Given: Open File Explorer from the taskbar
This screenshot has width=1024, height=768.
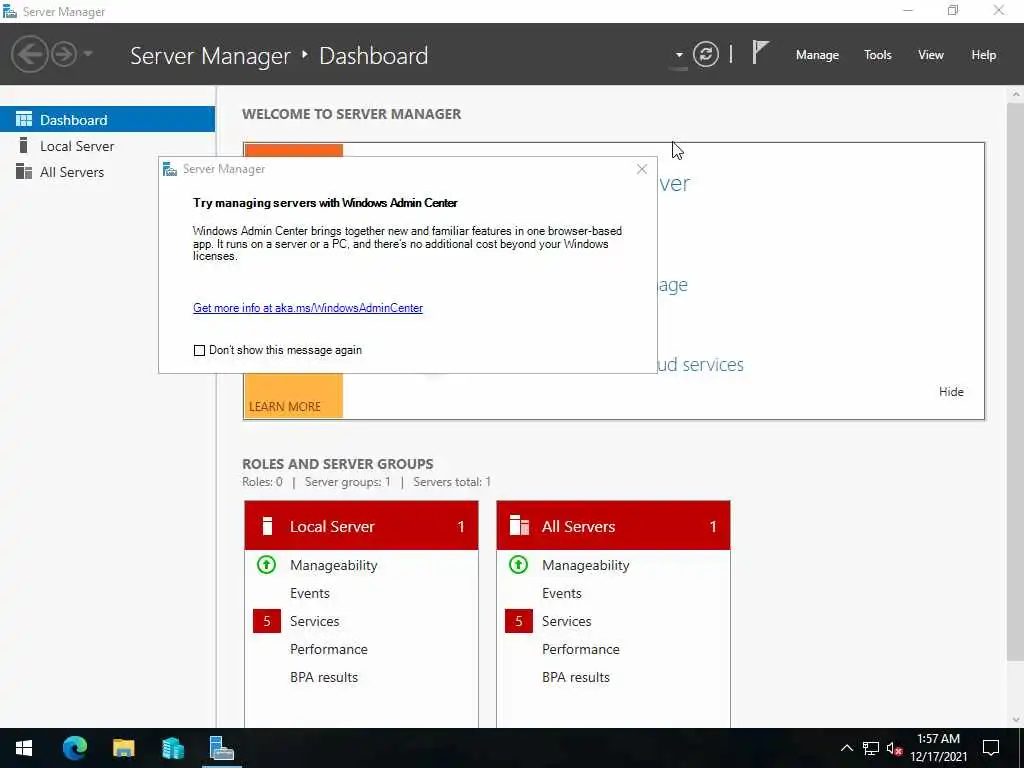Looking at the screenshot, I should coord(123,748).
